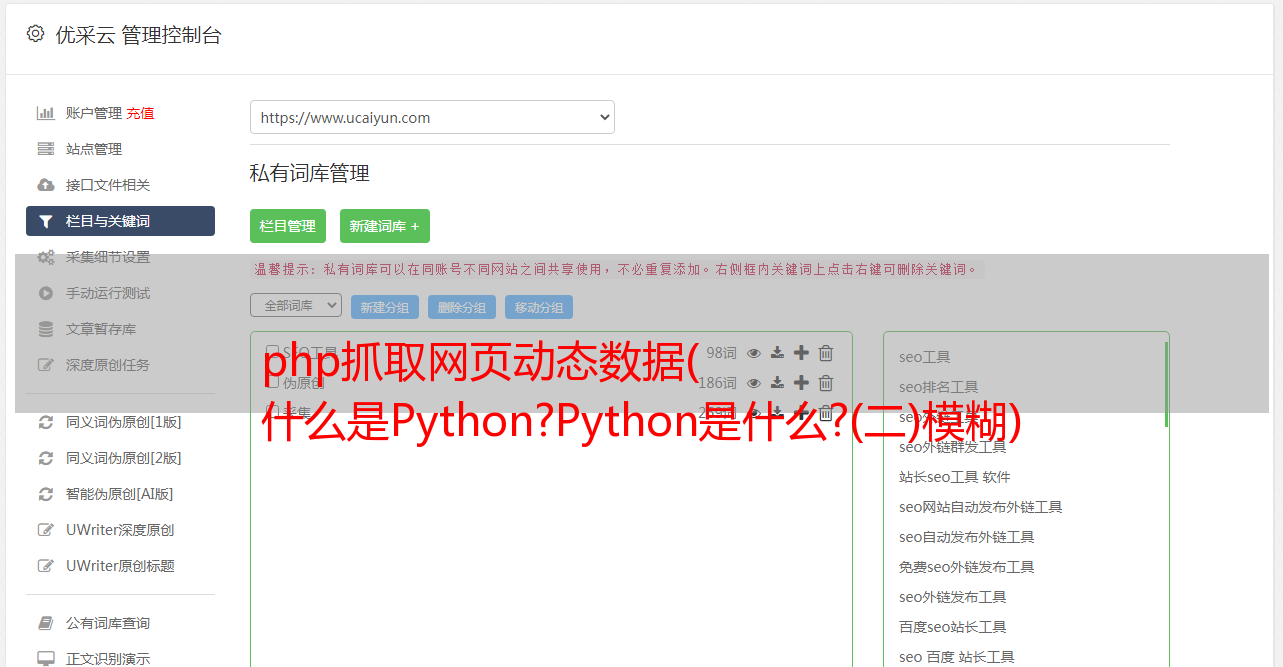Download the 186词 伪原创 library
Image resolution: width=1283 pixels, height=667 pixels.
tap(777, 383)
